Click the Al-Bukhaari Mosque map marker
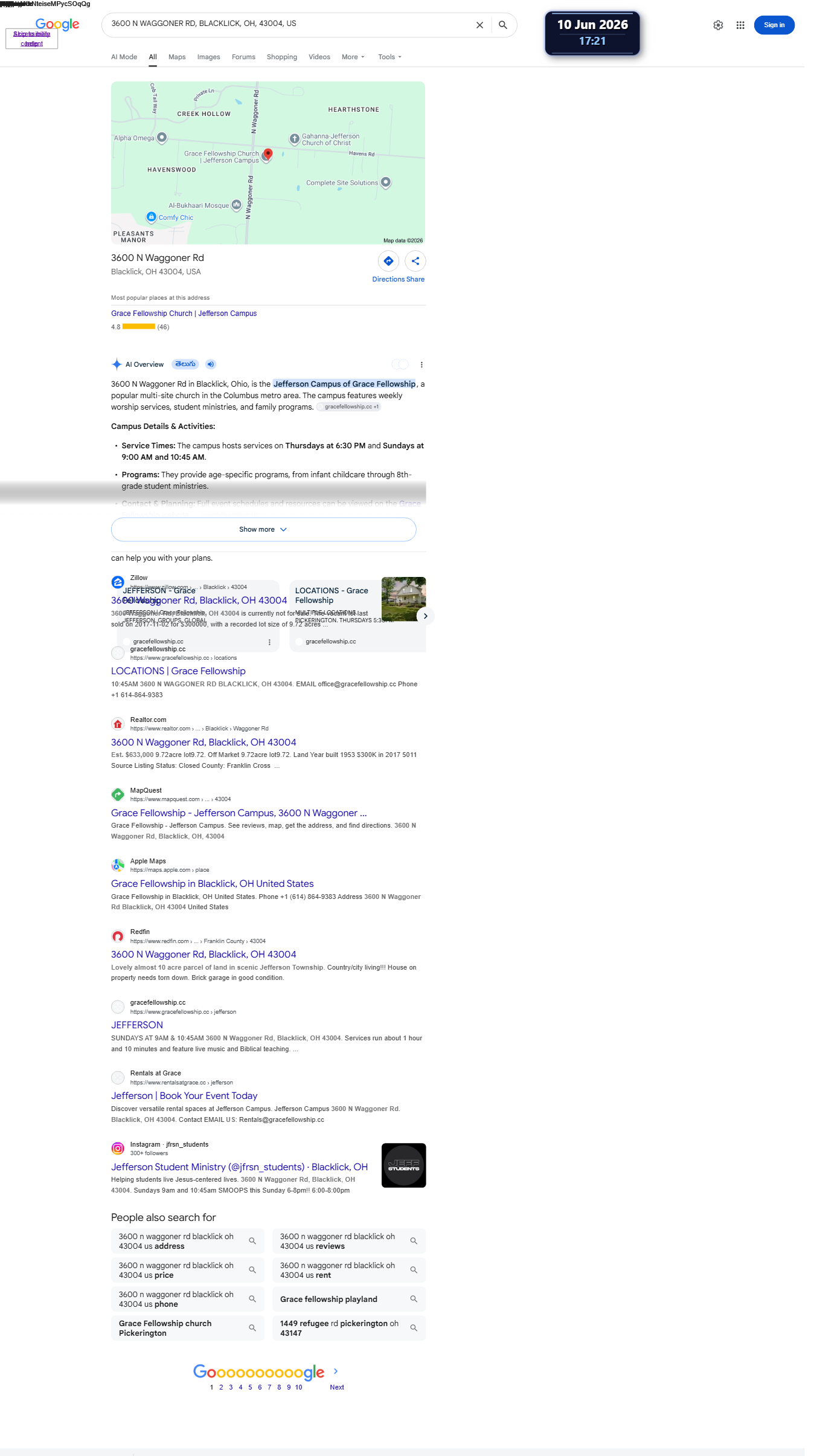The height and width of the screenshot is (1456, 814). [237, 205]
